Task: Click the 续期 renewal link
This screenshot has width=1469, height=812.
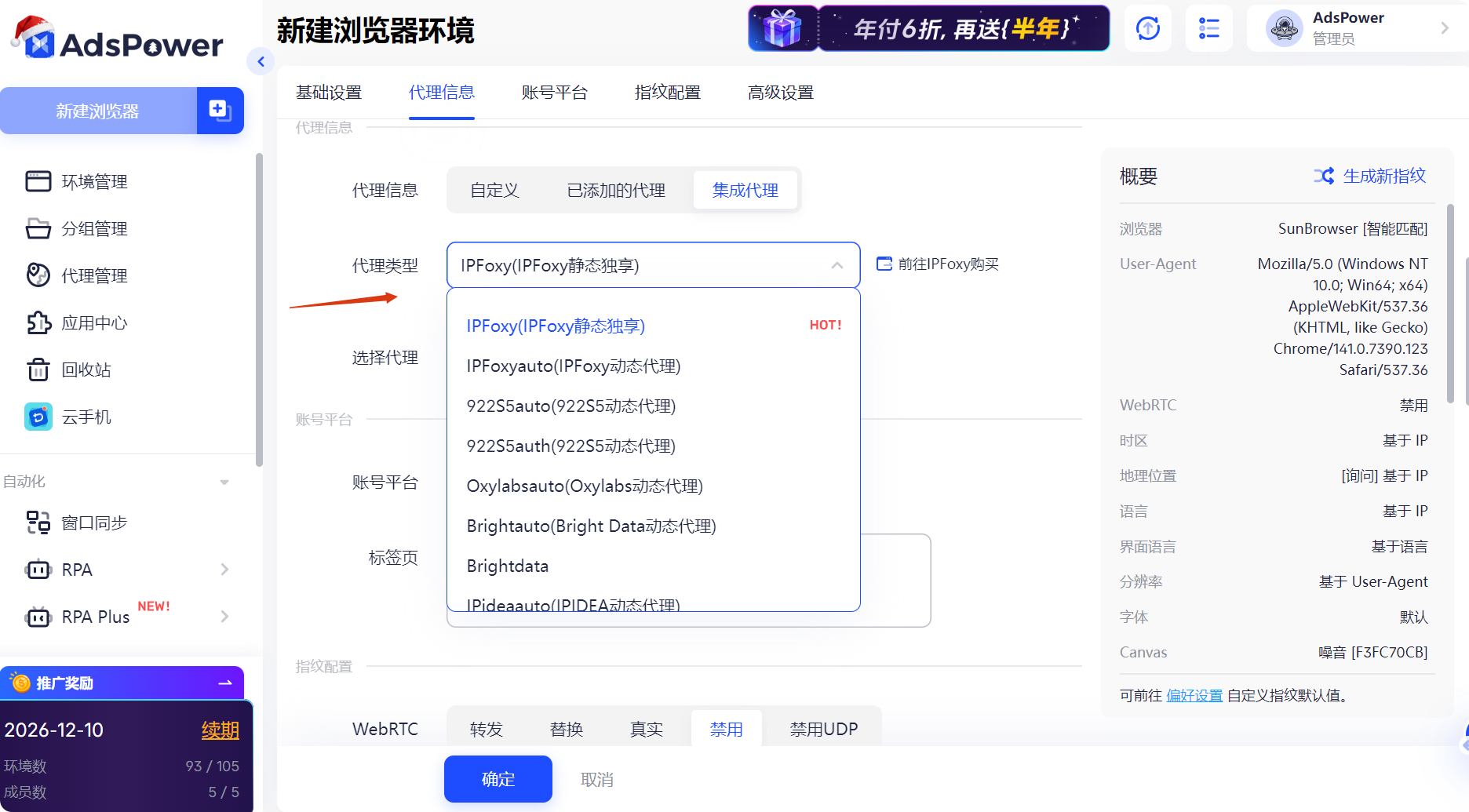Action: pos(221,730)
